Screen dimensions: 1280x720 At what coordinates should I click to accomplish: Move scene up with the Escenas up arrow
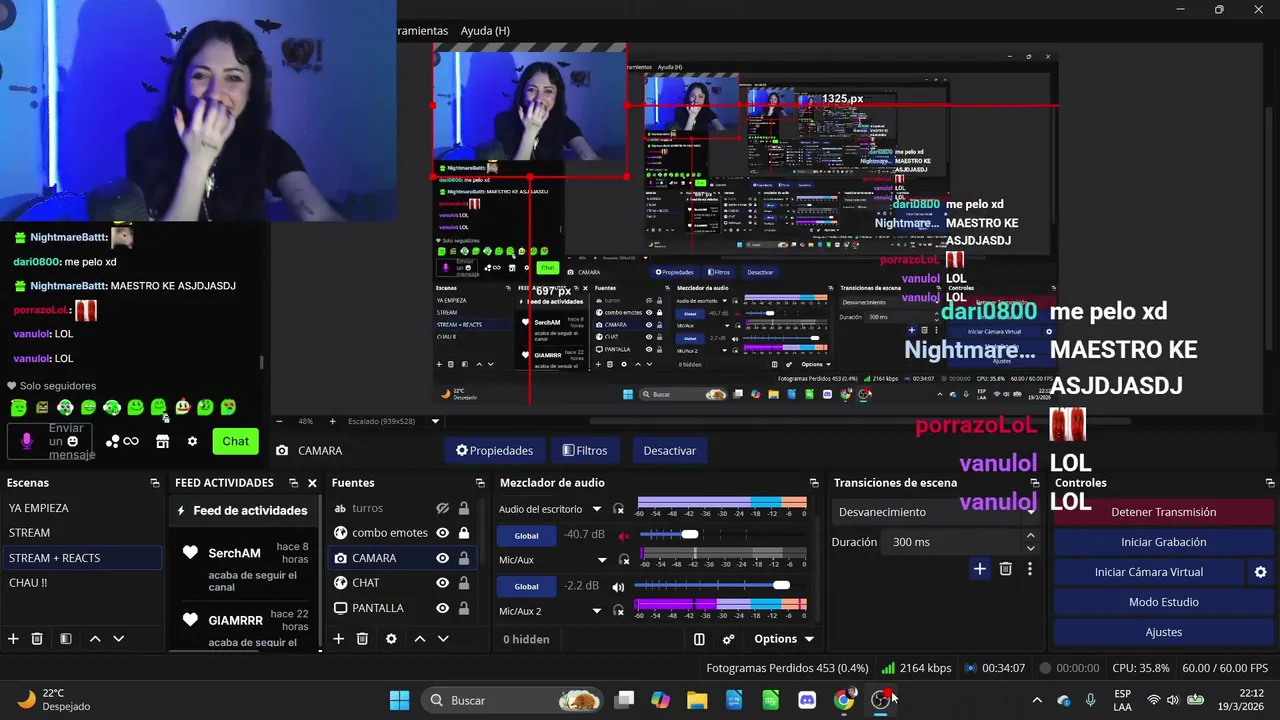95,639
